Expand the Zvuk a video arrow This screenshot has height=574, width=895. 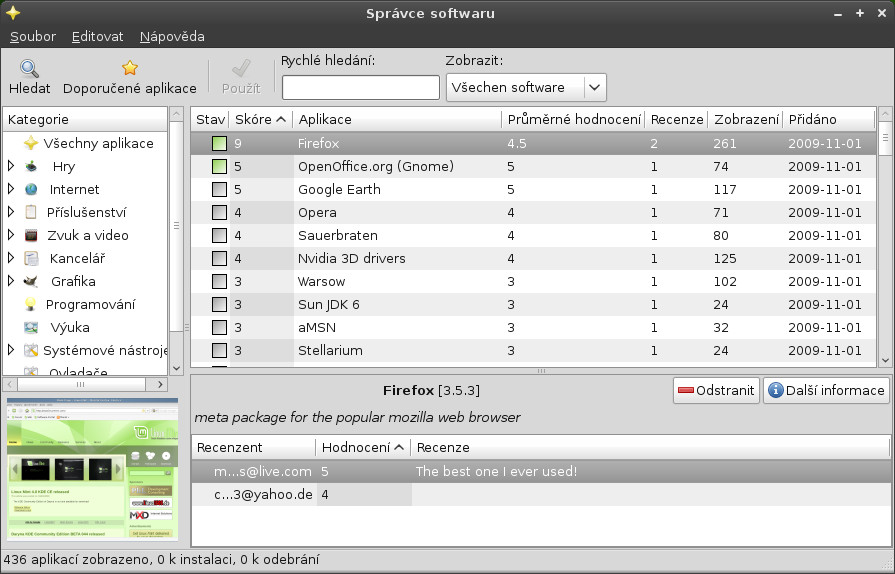click(11, 235)
